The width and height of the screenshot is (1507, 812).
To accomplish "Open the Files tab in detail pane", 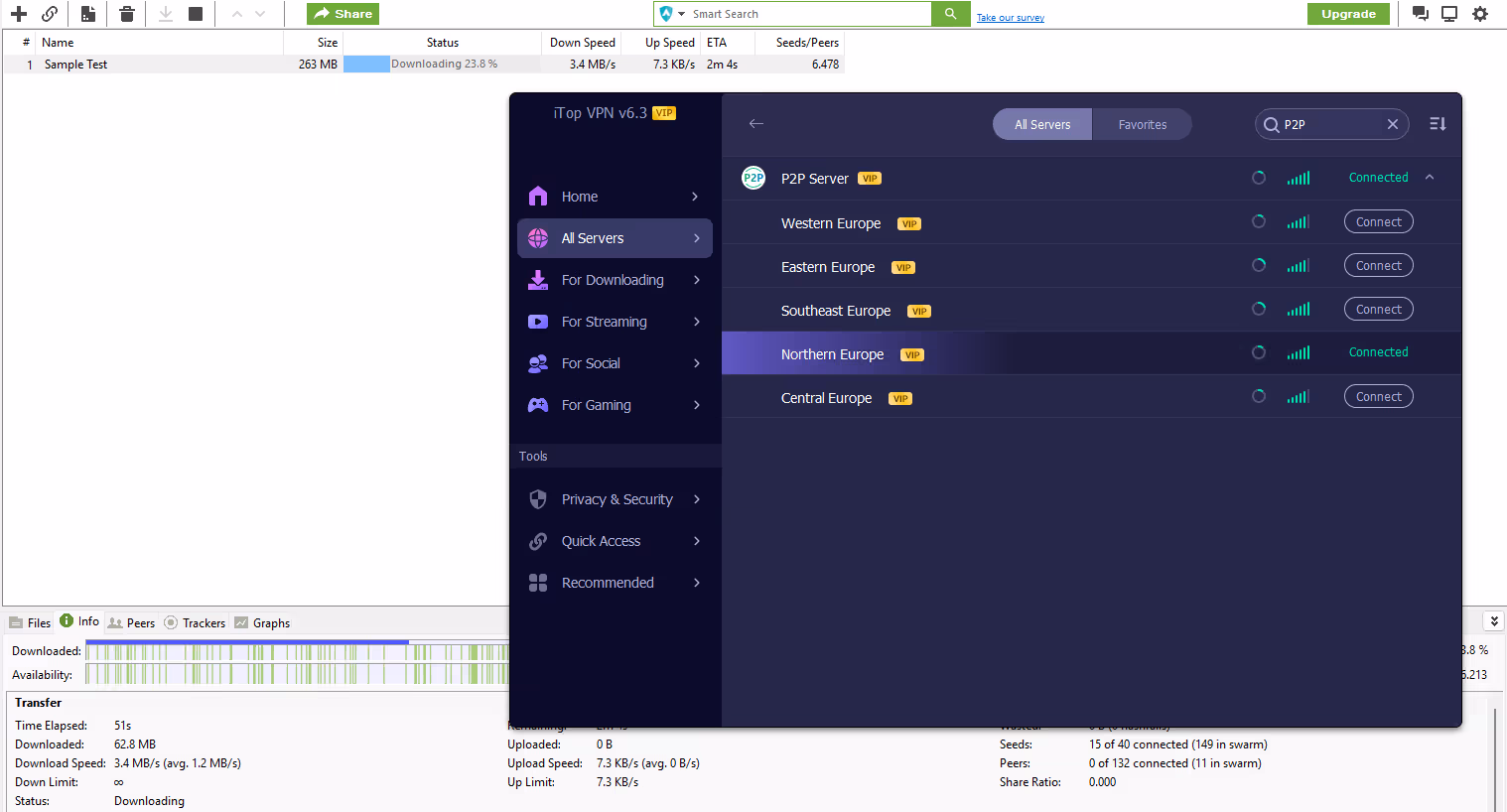I will (x=30, y=623).
